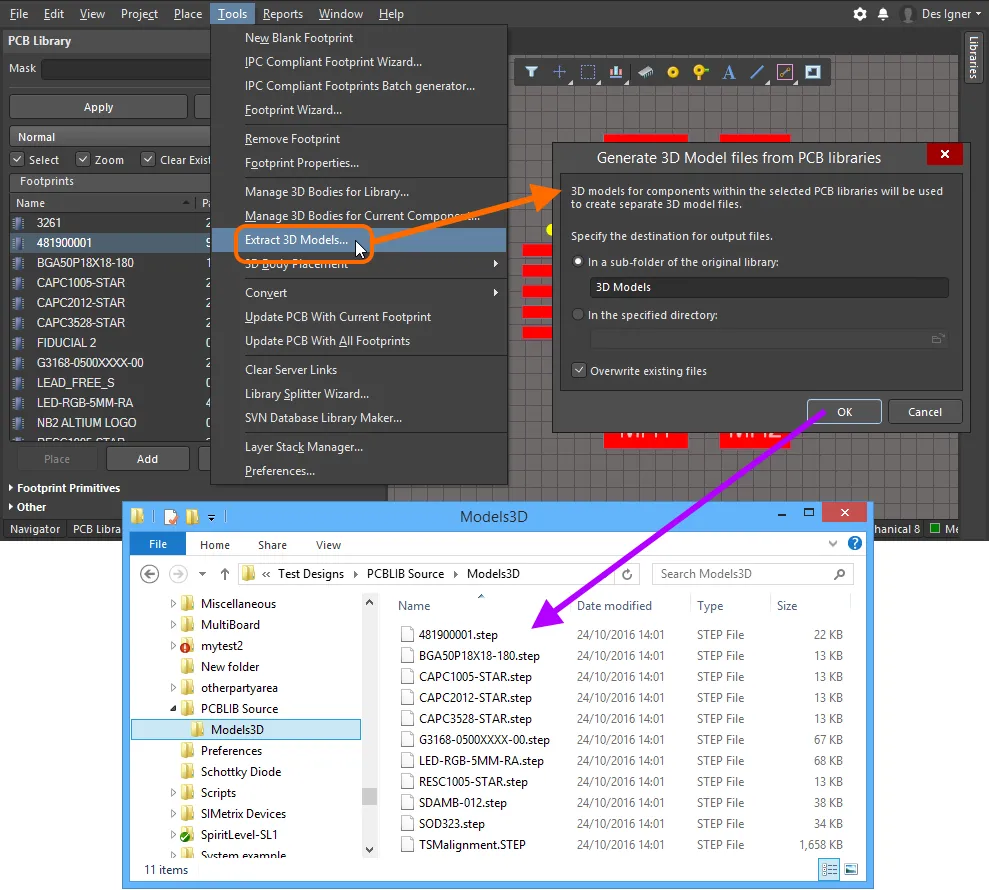Open the Normal mode dropdown
989x890 pixels.
tap(110, 137)
